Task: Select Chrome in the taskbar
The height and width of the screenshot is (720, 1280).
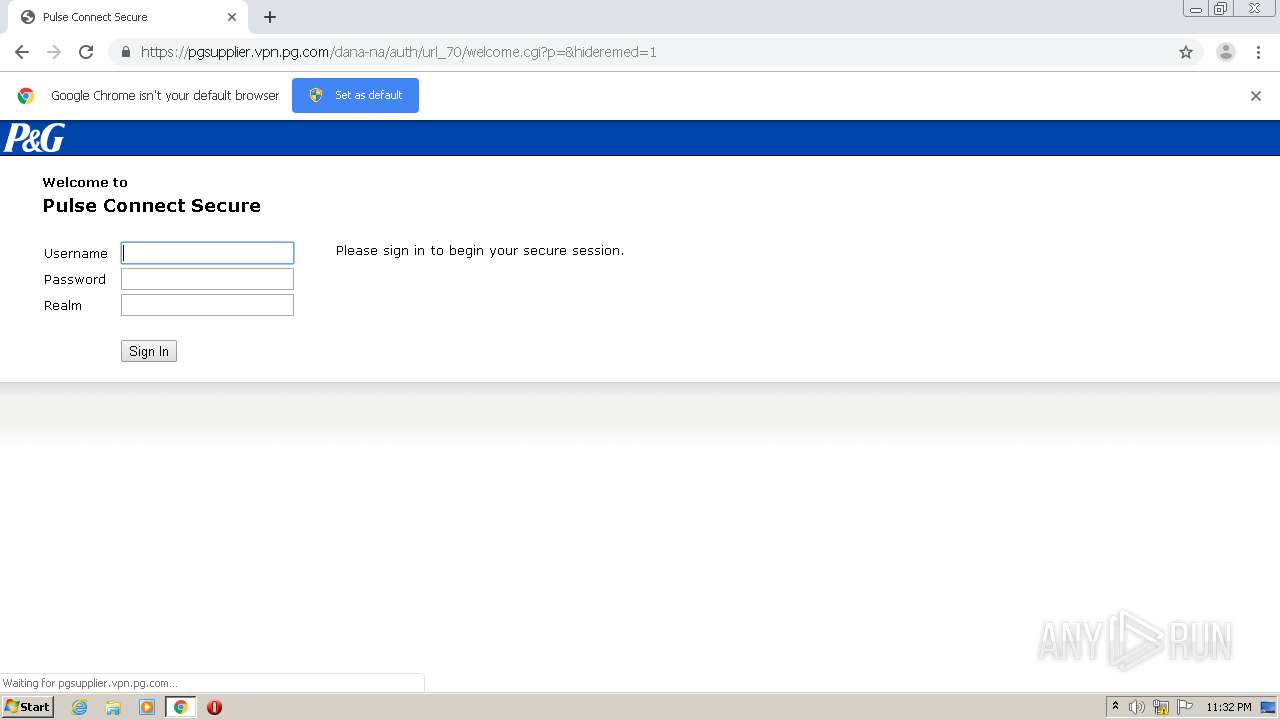Action: 181,707
